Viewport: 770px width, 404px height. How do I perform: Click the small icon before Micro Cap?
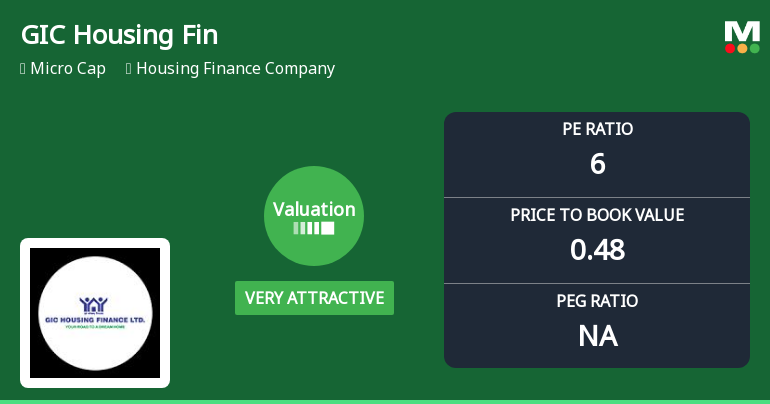(x=23, y=69)
